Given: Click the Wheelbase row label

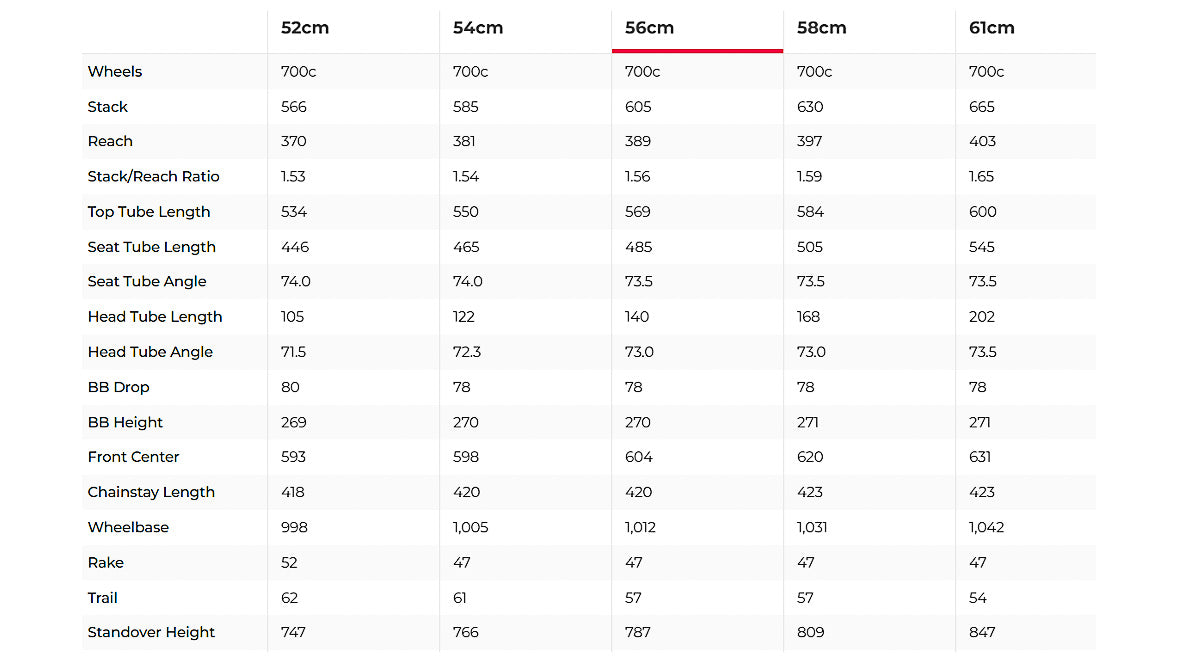Looking at the screenshot, I should (x=128, y=527).
